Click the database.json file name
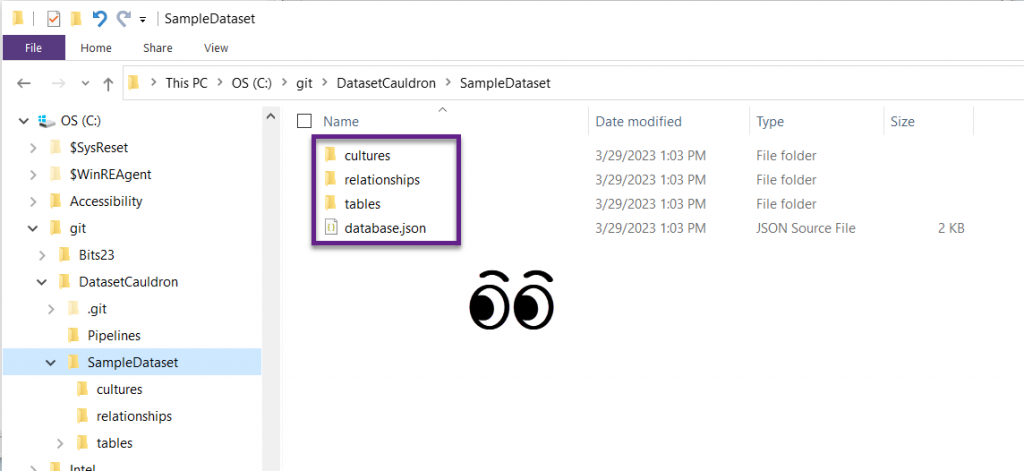 (385, 229)
